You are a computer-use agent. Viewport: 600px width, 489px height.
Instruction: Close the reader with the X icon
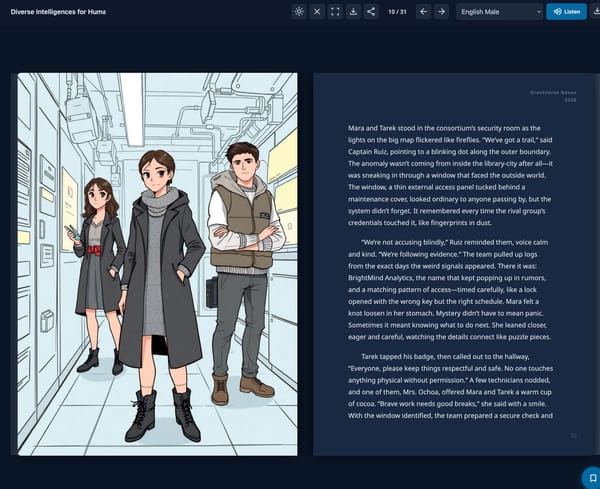click(x=317, y=11)
